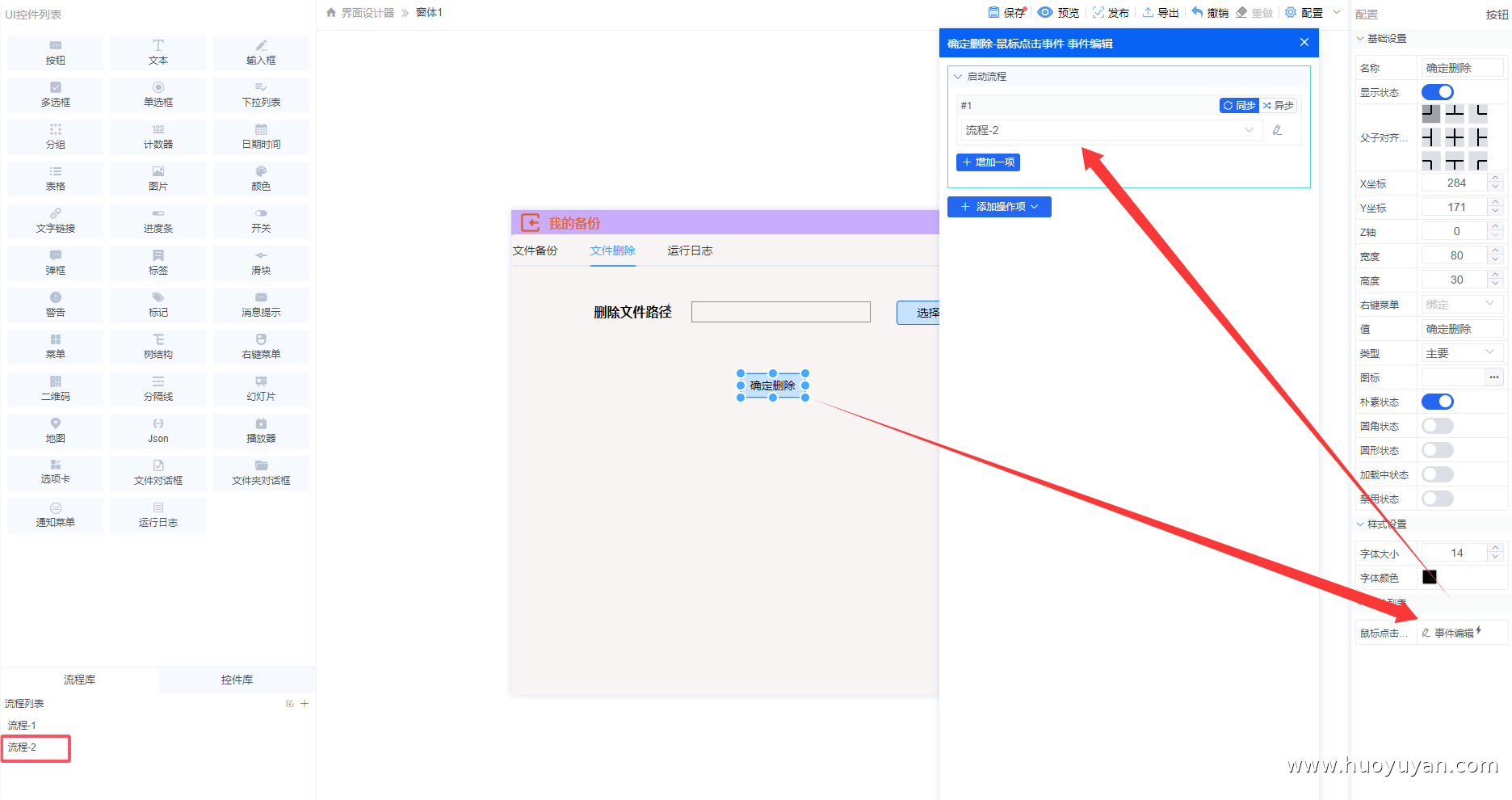The height and width of the screenshot is (800, 1512).
Task: Enable the 圆形状态 switch
Action: pyautogui.click(x=1438, y=450)
